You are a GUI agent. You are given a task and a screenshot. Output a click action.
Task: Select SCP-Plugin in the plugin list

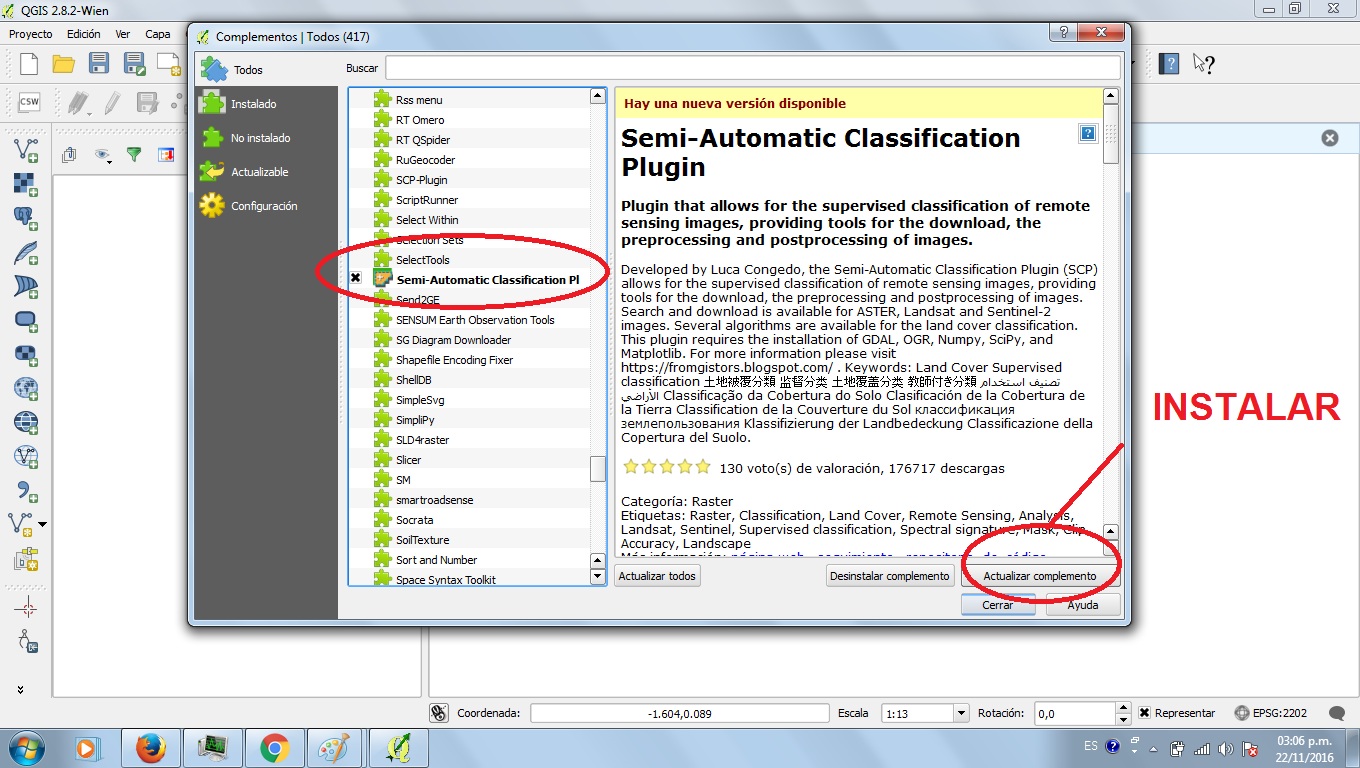421,180
